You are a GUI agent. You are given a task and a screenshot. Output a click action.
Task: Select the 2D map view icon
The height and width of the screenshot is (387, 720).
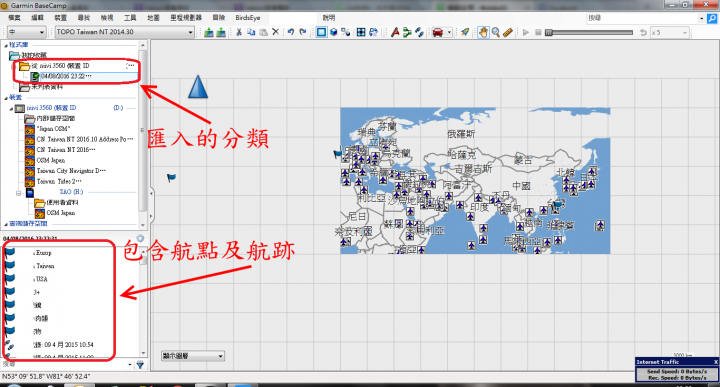coord(321,32)
